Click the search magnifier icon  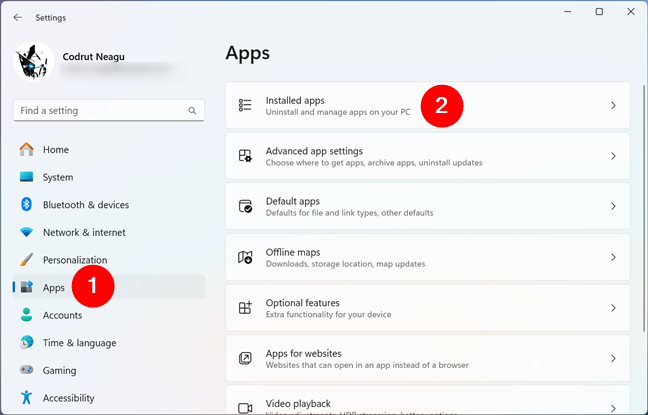(x=191, y=110)
